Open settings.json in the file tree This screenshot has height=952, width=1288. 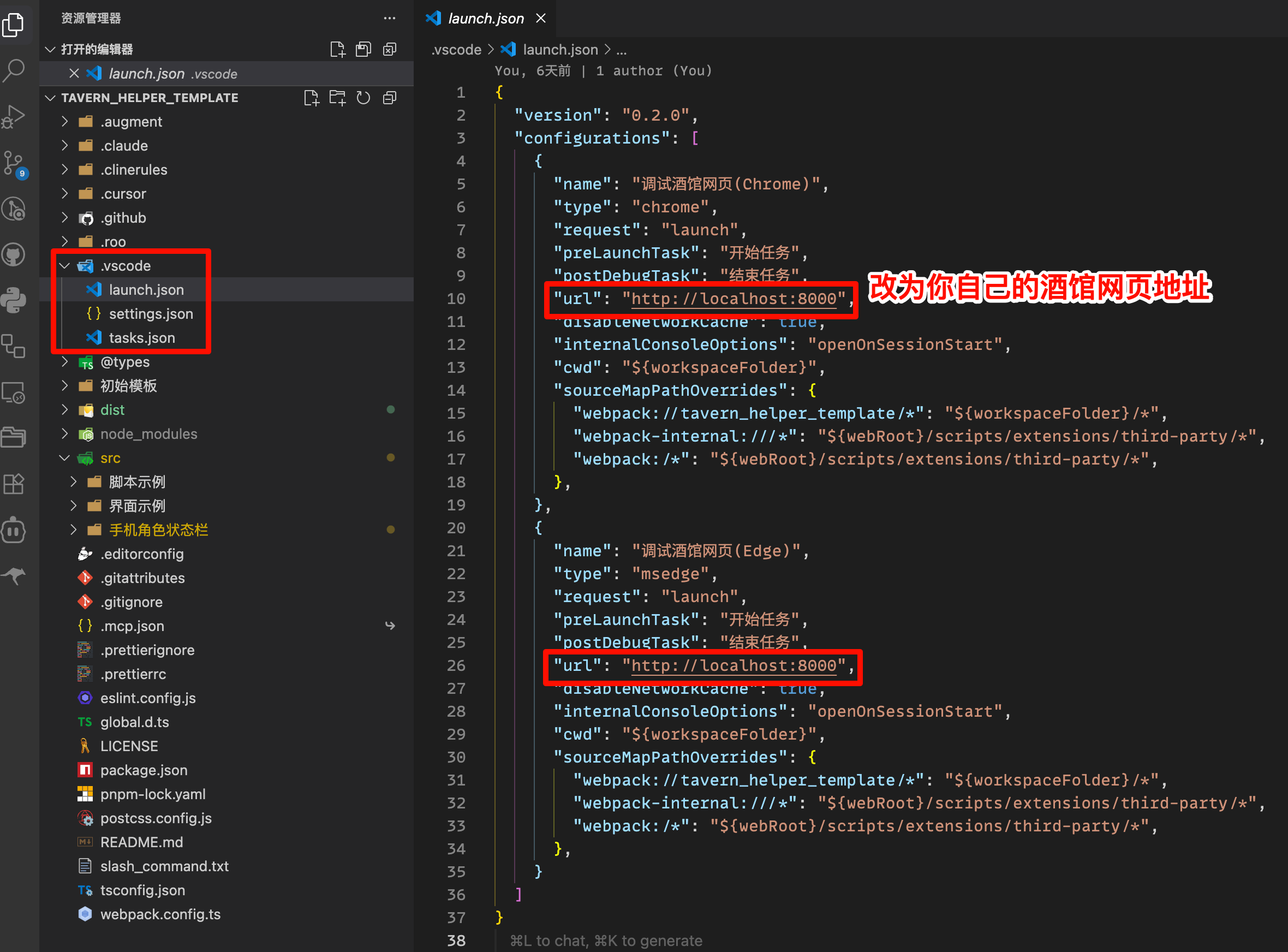(x=226, y=314)
